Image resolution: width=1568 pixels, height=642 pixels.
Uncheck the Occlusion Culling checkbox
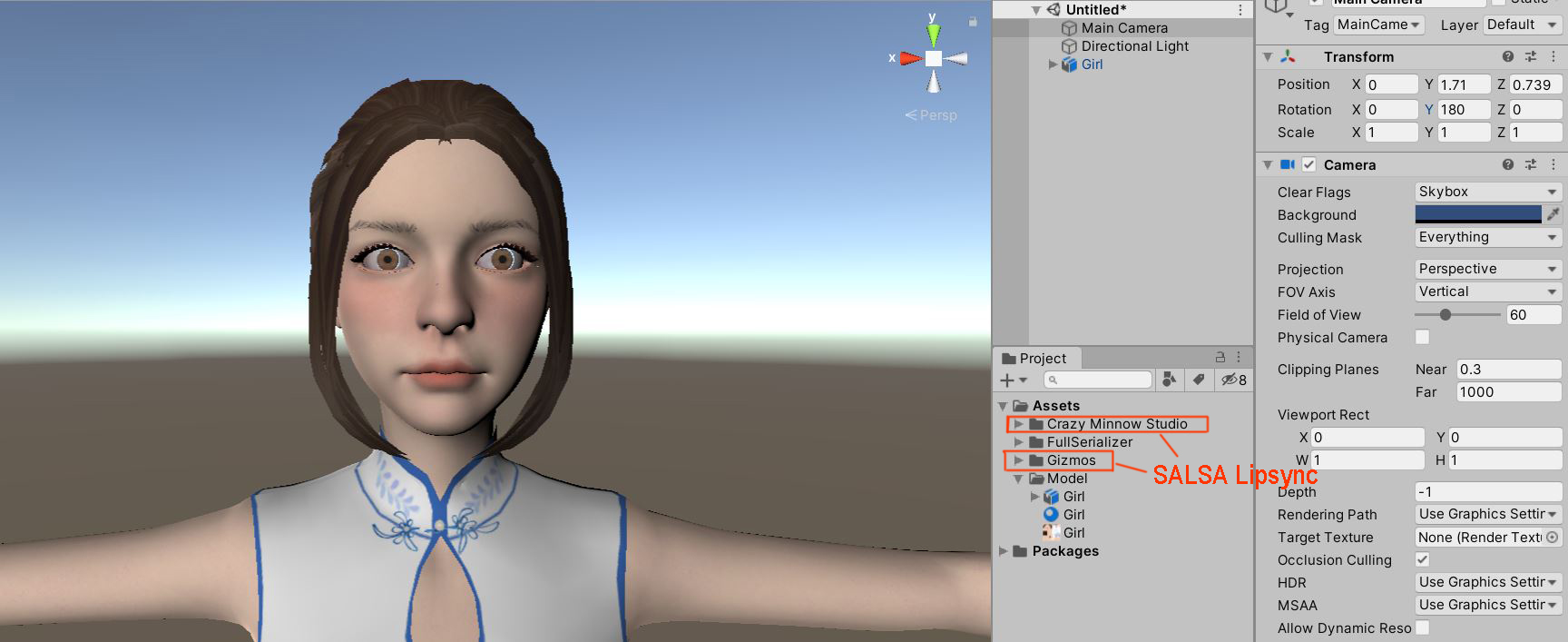1422,559
